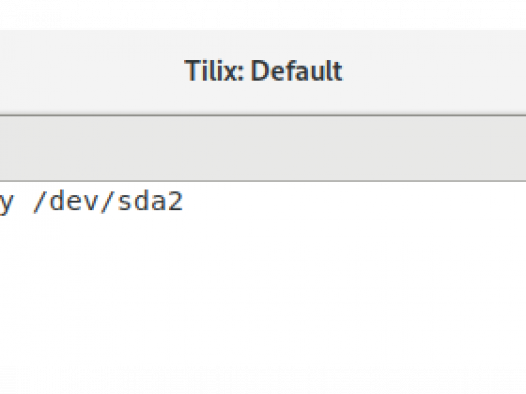Click header bar area just above the title

263,44
